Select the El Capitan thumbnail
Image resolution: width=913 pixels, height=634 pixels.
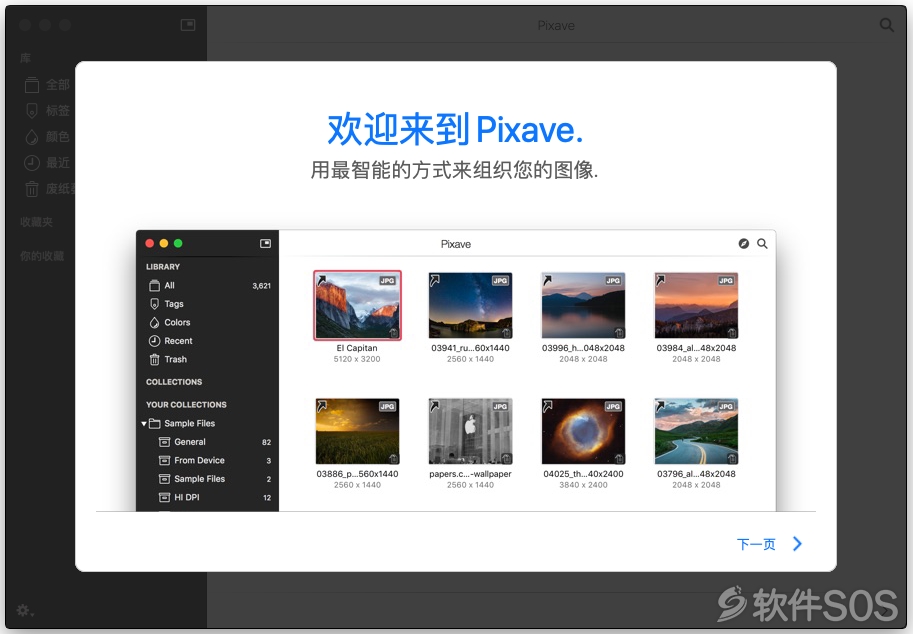click(x=358, y=306)
